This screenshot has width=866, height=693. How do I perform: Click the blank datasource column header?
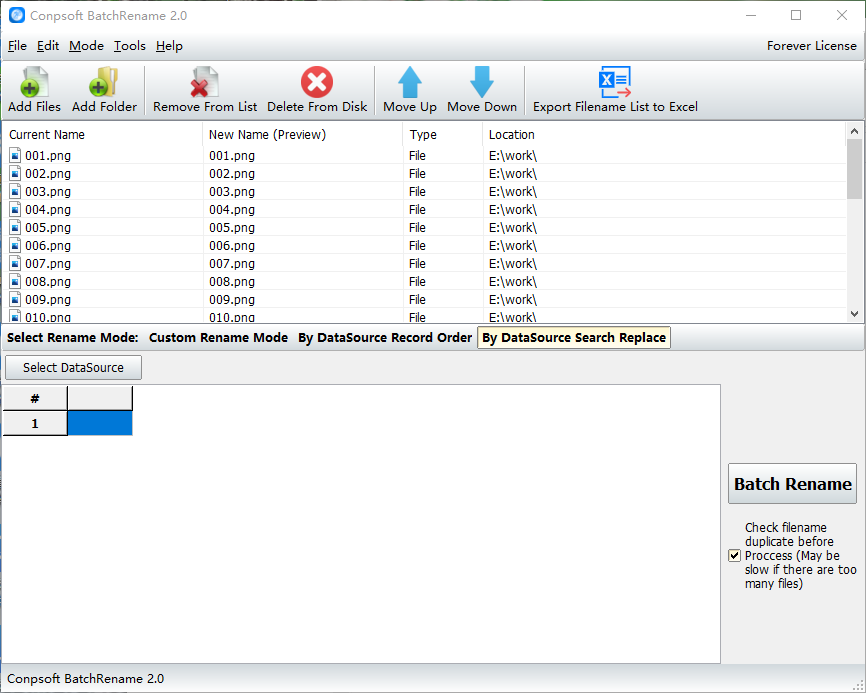(100, 399)
